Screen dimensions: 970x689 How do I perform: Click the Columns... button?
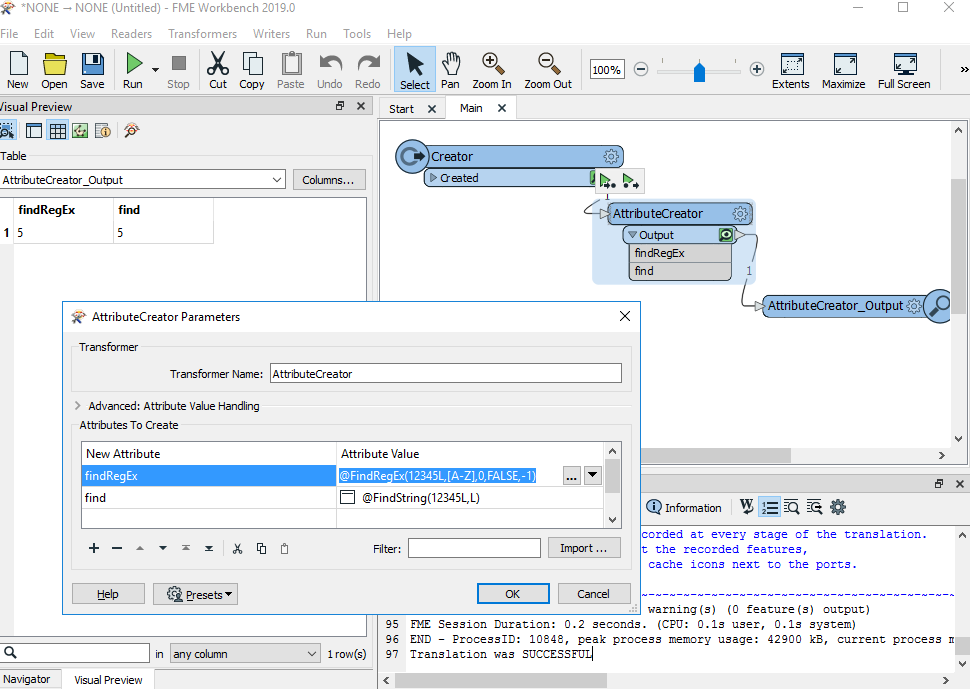(x=328, y=180)
